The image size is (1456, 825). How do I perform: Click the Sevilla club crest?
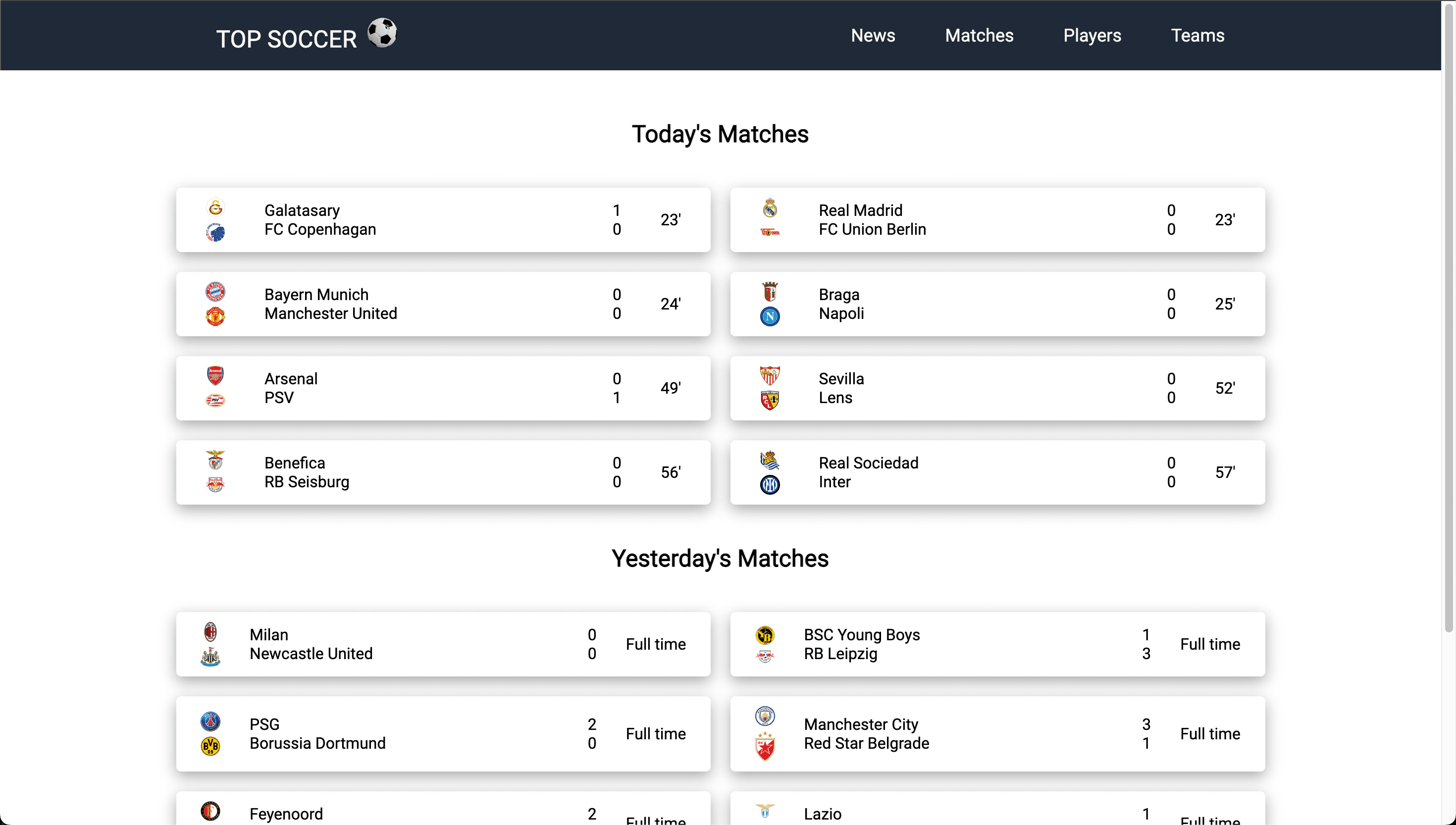(770, 375)
